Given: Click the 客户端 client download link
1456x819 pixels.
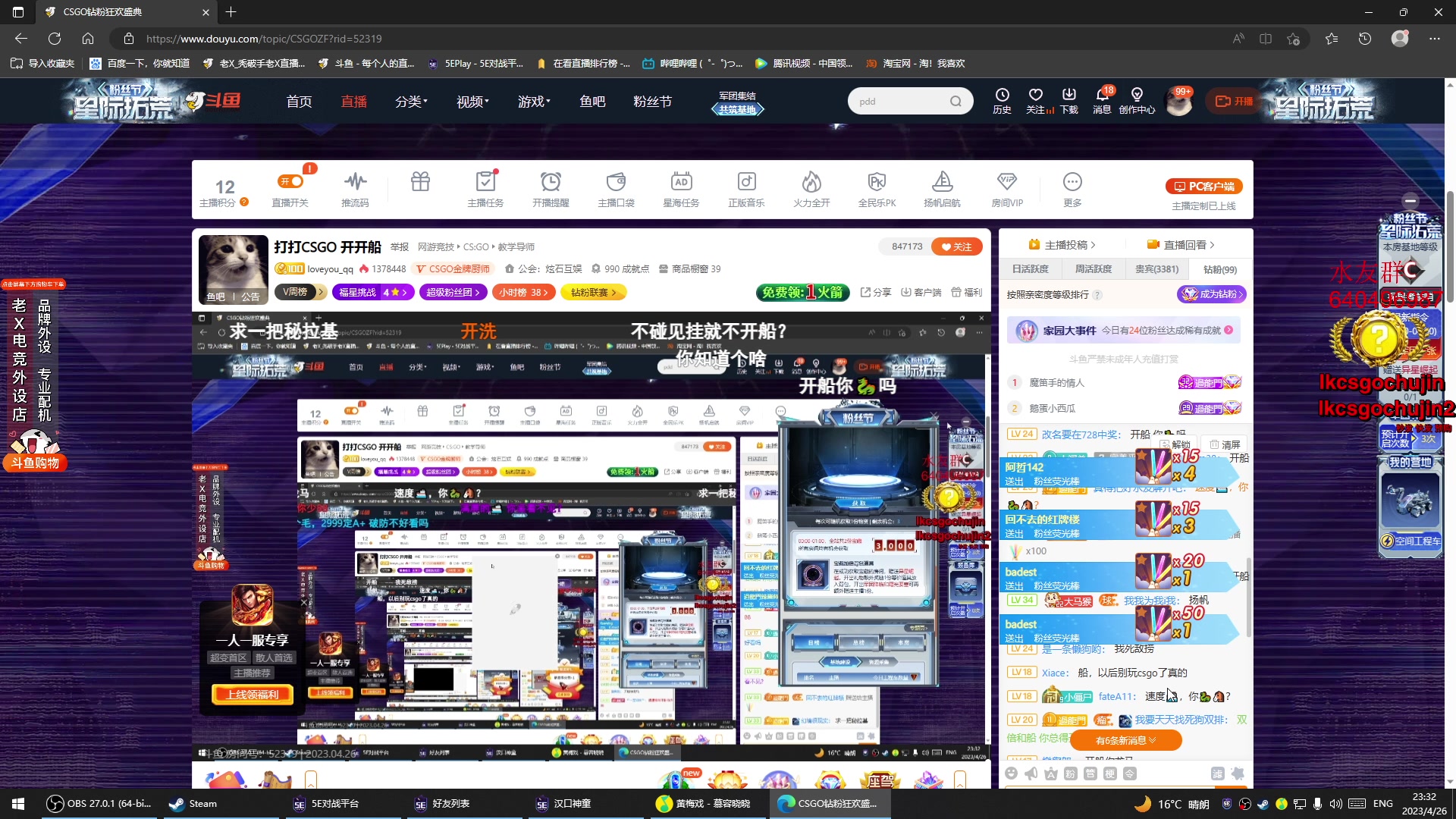Looking at the screenshot, I should (921, 292).
